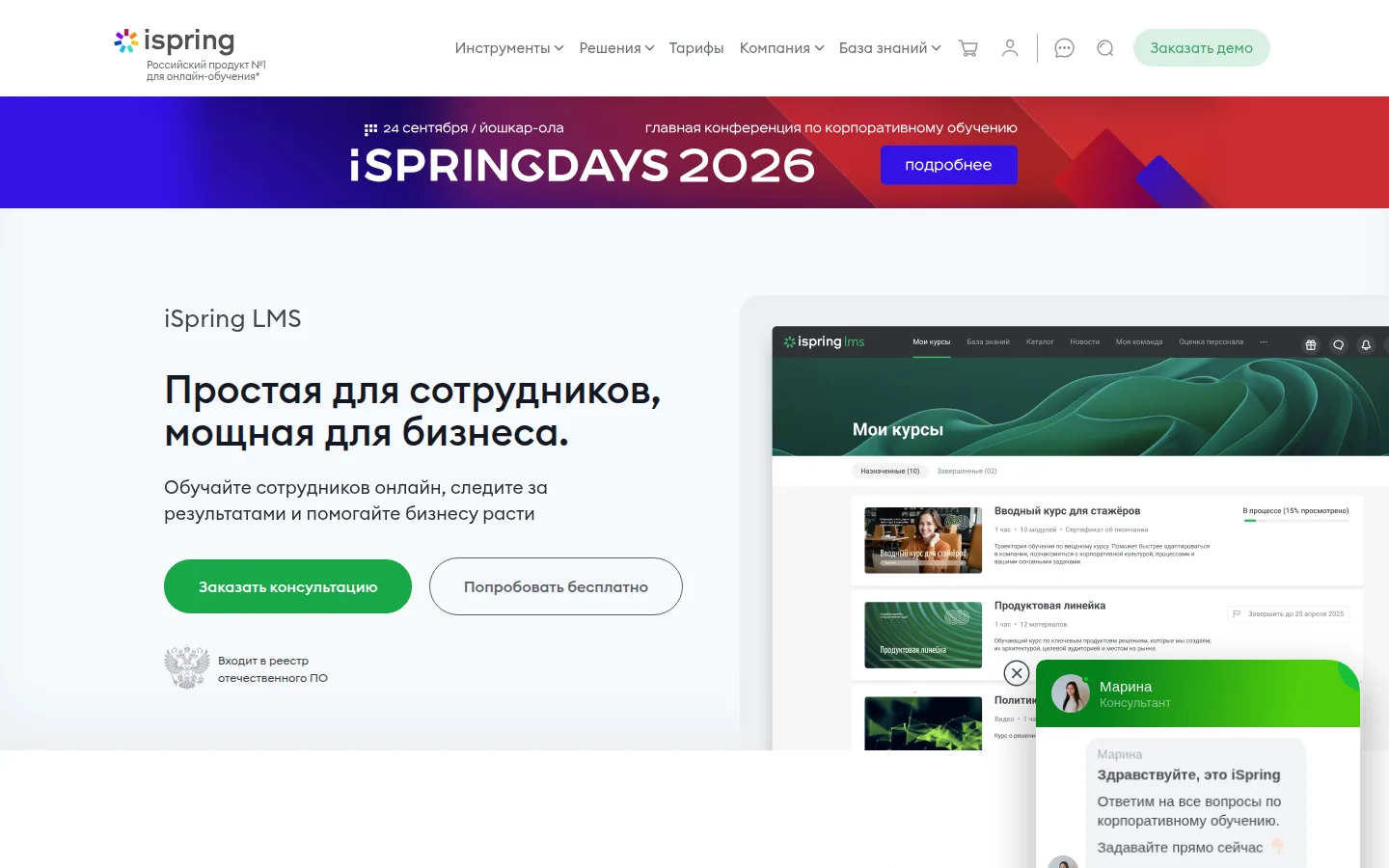
Task: Click the search magnifier icon
Action: coord(1105,48)
